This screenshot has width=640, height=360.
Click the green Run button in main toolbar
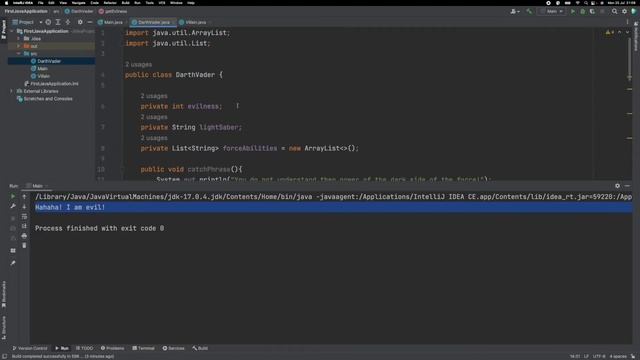(573, 11)
